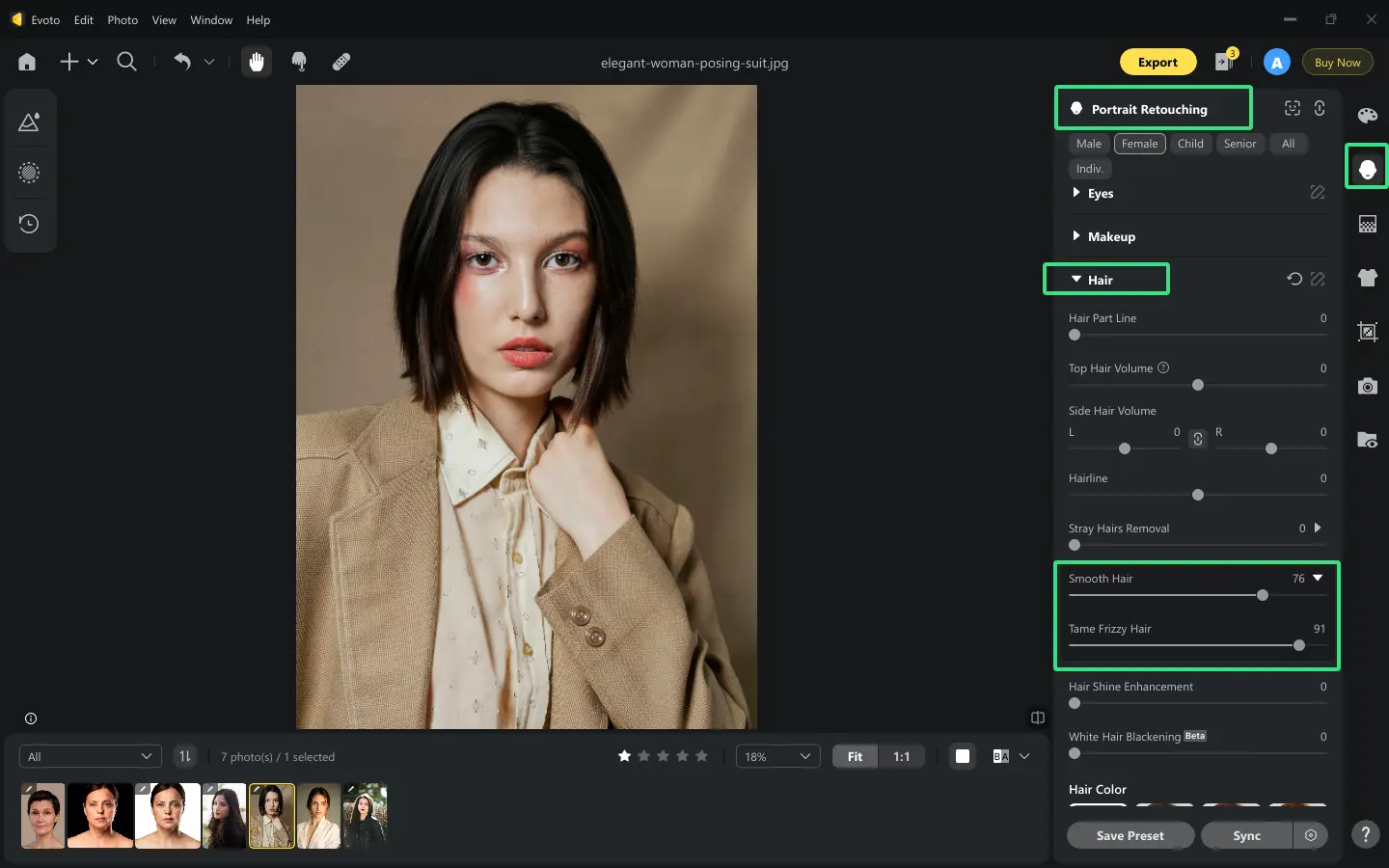
Task: Open the Crop and transform panel
Action: [x=1367, y=332]
